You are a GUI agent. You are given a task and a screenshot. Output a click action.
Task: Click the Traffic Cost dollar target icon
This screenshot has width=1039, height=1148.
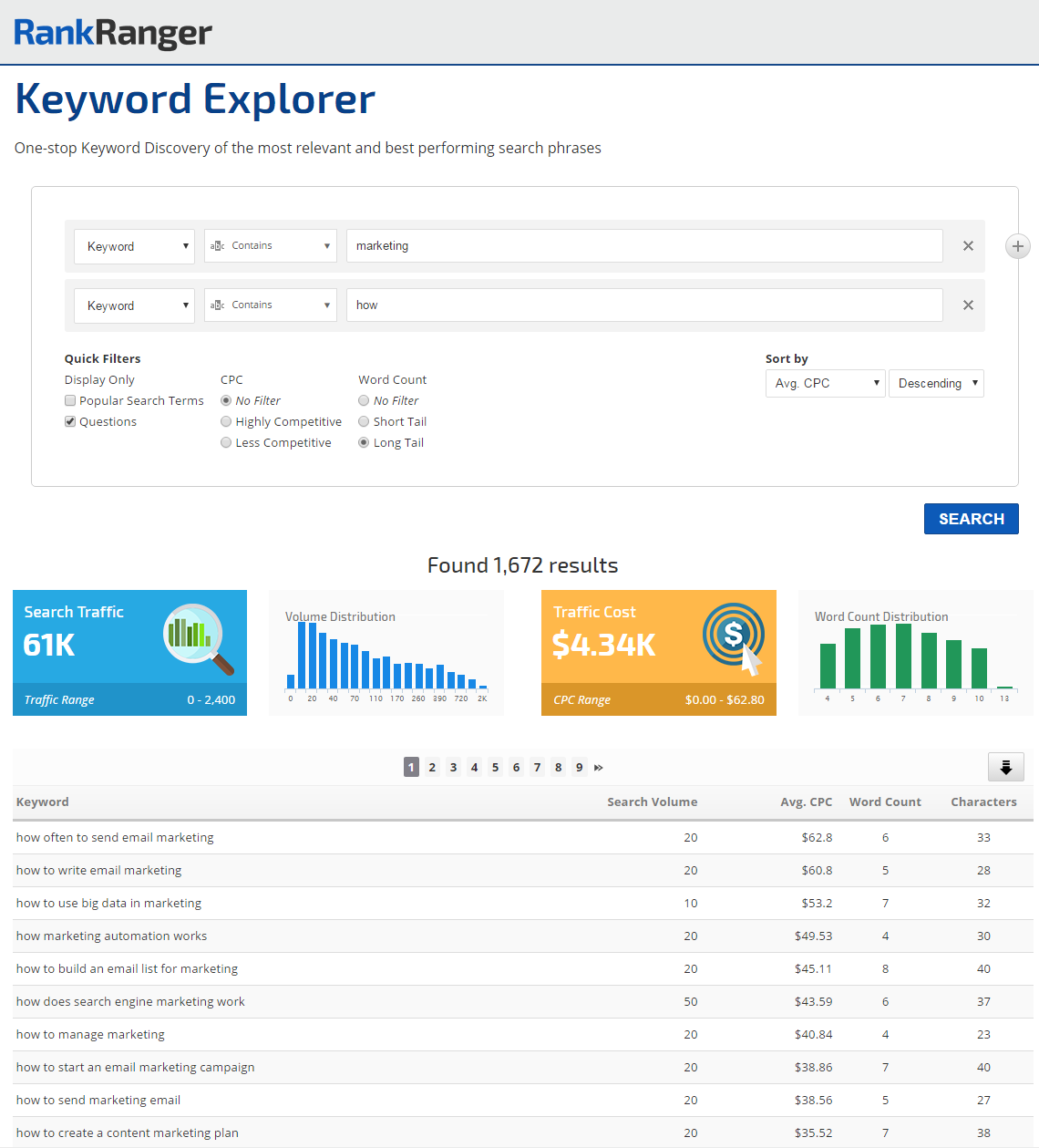tap(734, 637)
